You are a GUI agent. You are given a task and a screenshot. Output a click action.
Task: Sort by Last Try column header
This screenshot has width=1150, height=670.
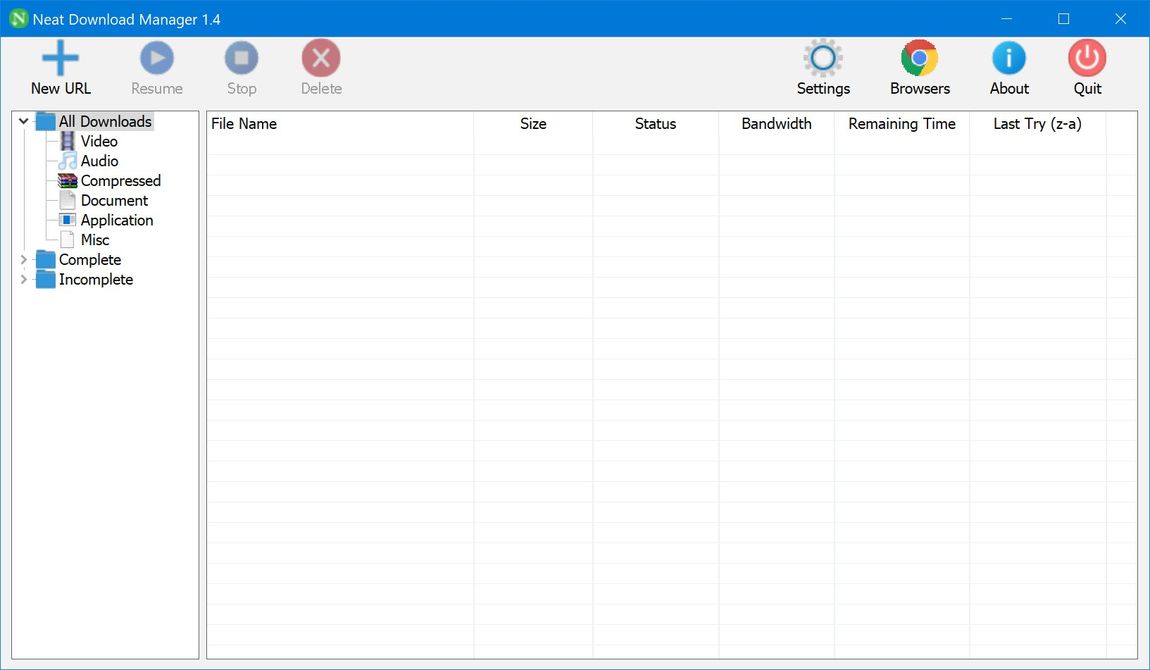point(1038,124)
